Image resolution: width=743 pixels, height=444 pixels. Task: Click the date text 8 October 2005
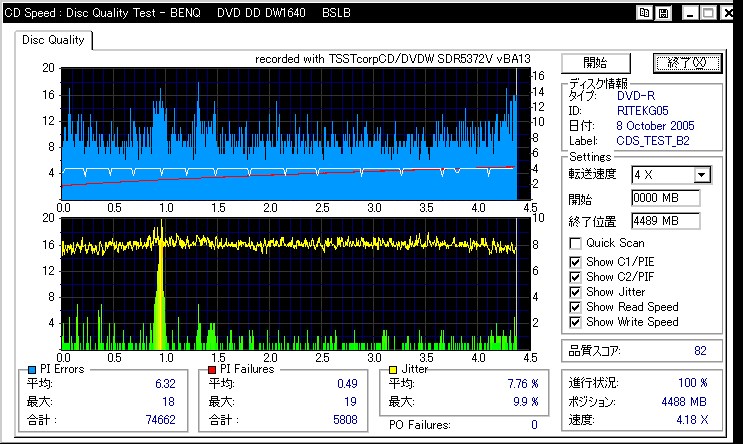(x=655, y=126)
